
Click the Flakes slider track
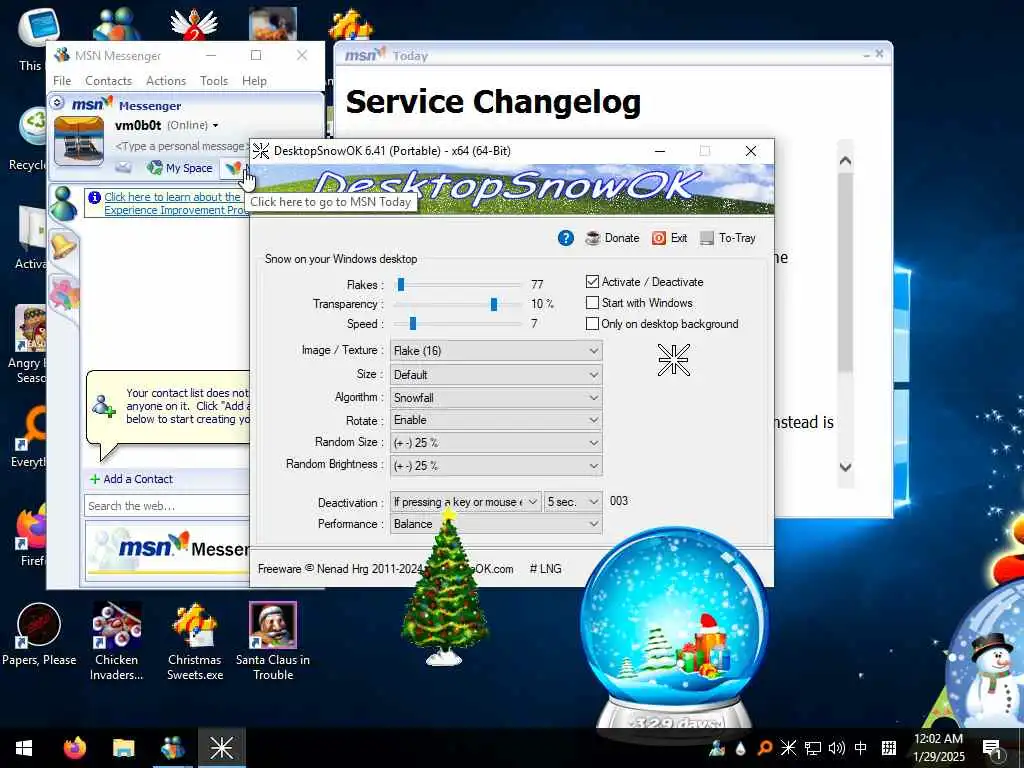click(x=457, y=285)
